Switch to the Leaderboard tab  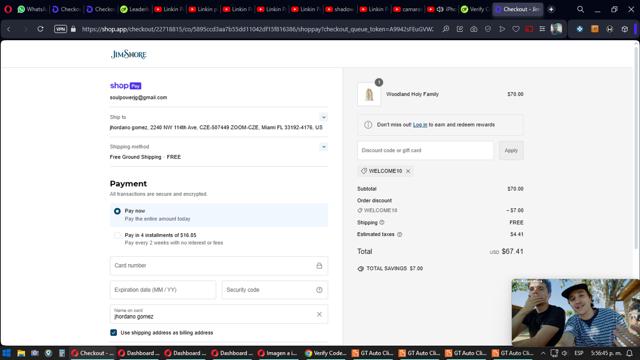[x=134, y=9]
